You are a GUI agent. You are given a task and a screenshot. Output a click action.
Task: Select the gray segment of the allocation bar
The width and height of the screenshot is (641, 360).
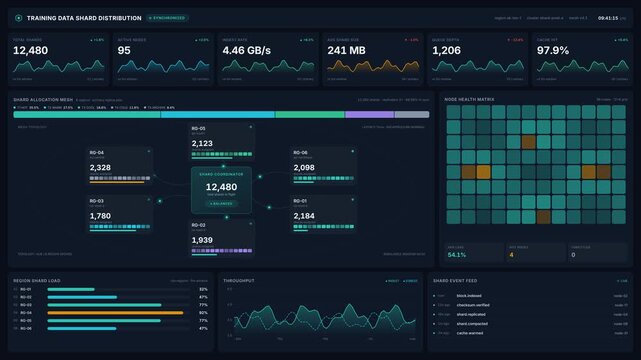pyautogui.click(x=412, y=115)
